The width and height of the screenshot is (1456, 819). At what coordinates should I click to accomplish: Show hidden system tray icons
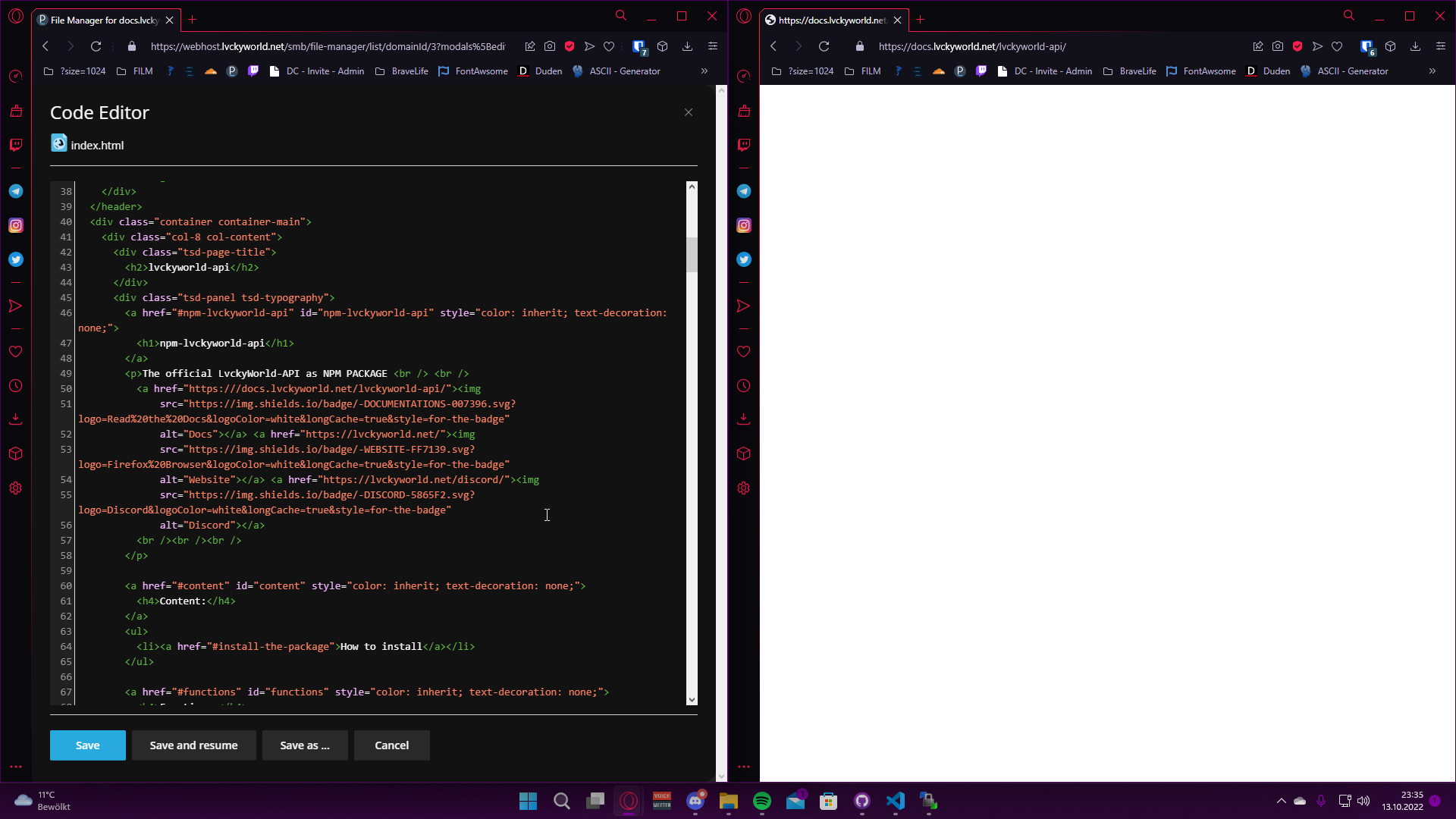coord(1281,801)
